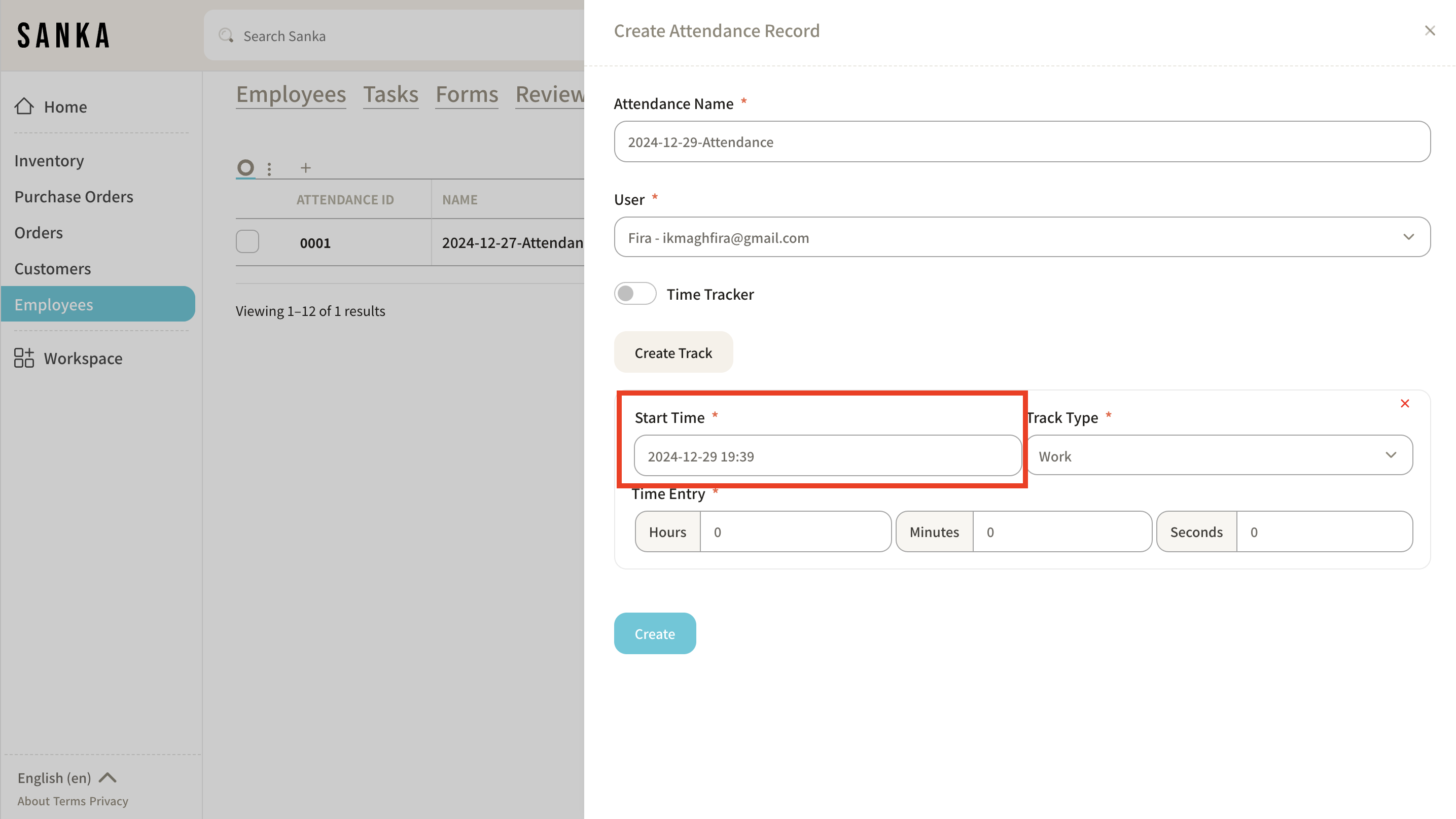The height and width of the screenshot is (819, 1456).
Task: Open the three-dot view options menu
Action: click(x=269, y=168)
